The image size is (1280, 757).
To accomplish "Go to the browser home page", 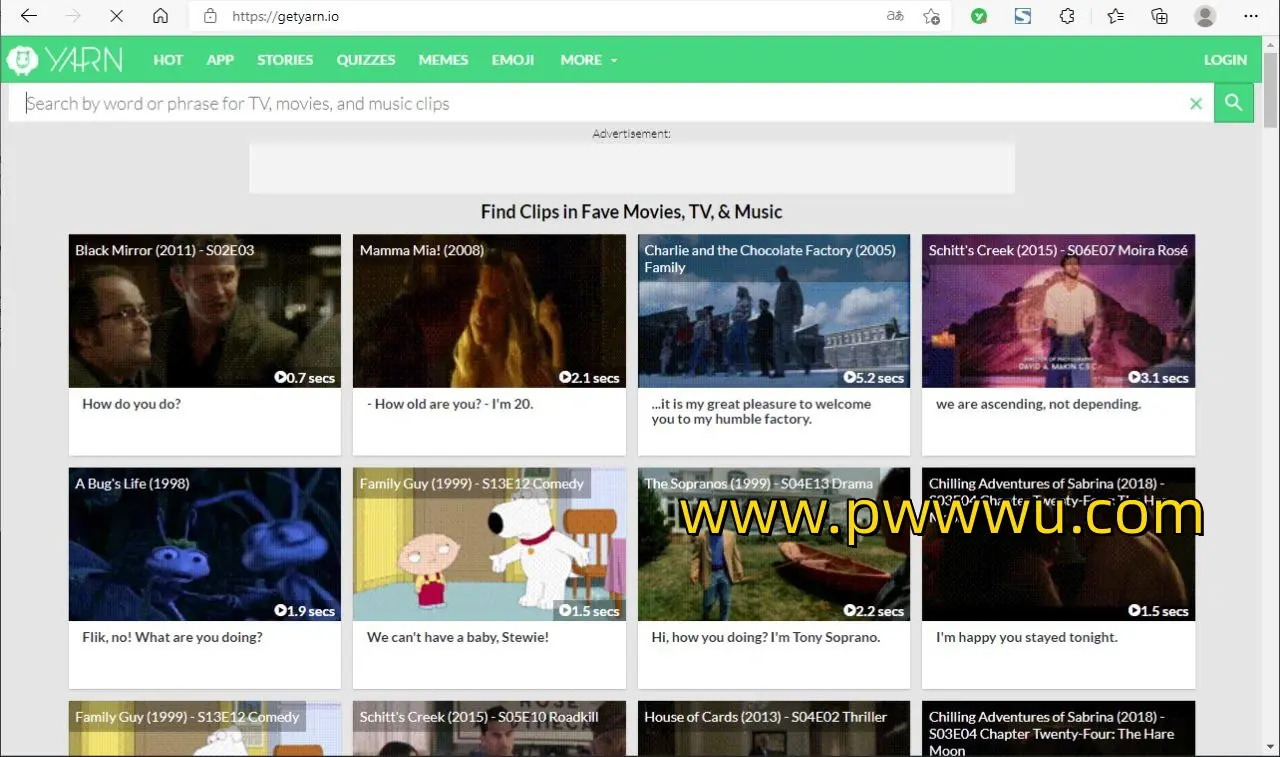I will coord(160,16).
